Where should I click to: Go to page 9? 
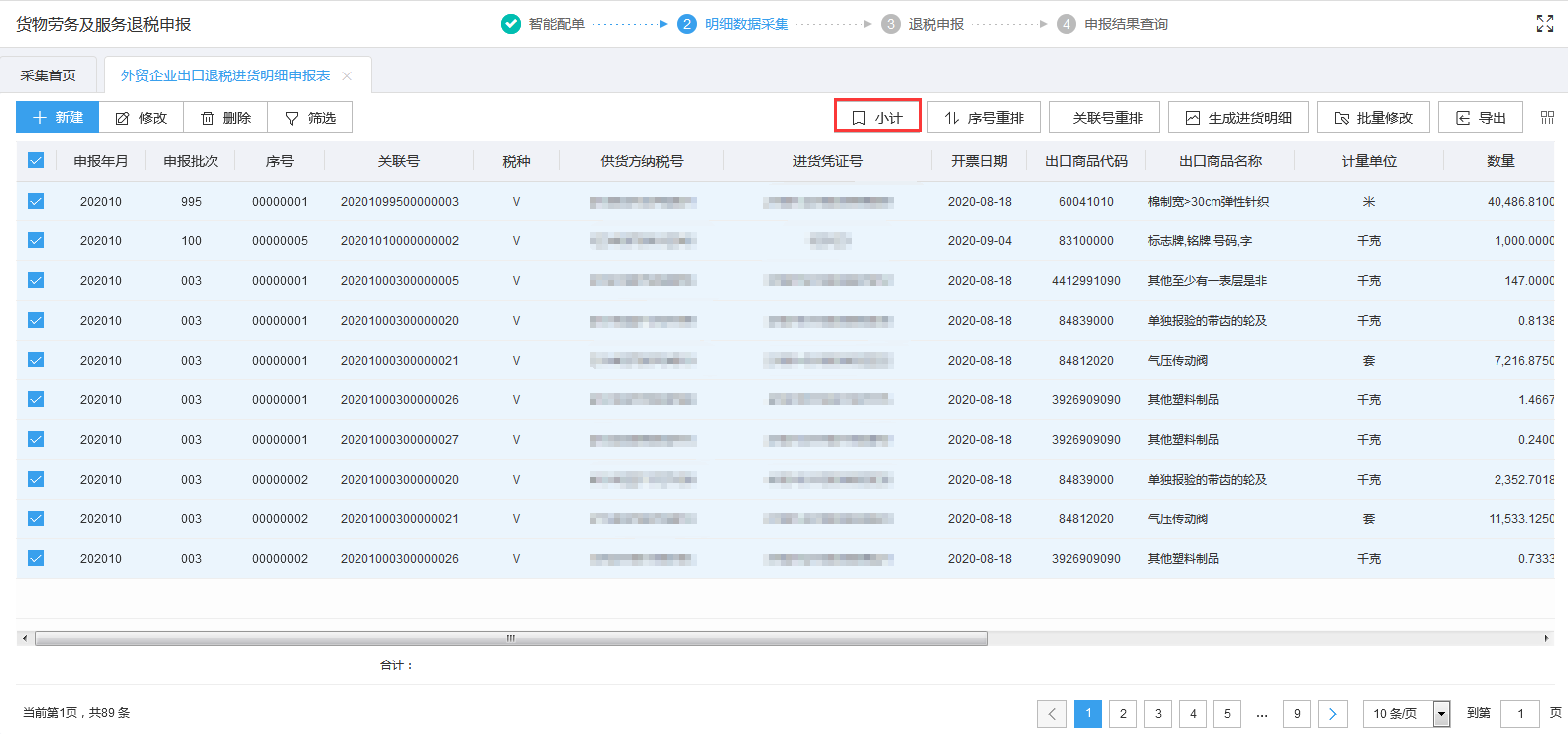click(x=1297, y=713)
